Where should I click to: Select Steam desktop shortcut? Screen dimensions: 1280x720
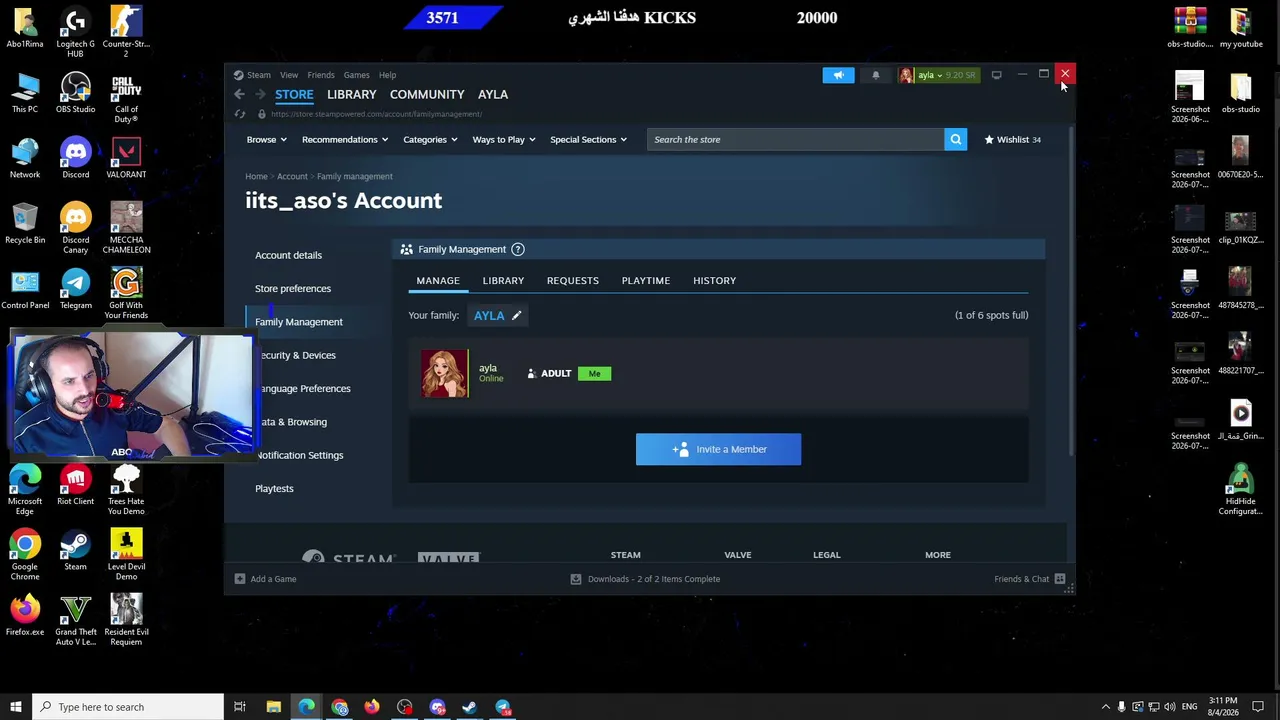[75, 551]
